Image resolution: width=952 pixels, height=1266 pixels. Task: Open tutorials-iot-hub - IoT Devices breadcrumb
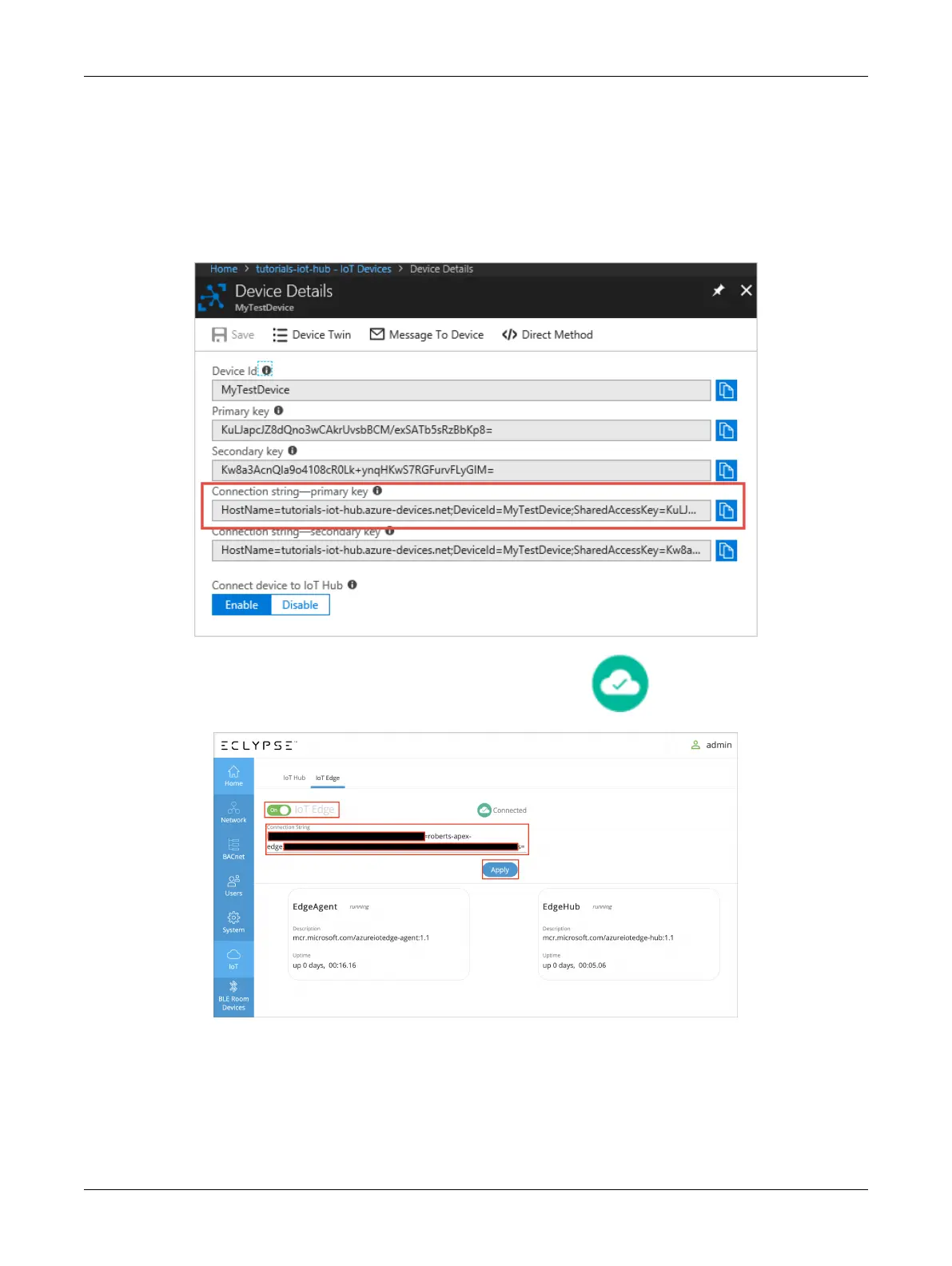(324, 269)
